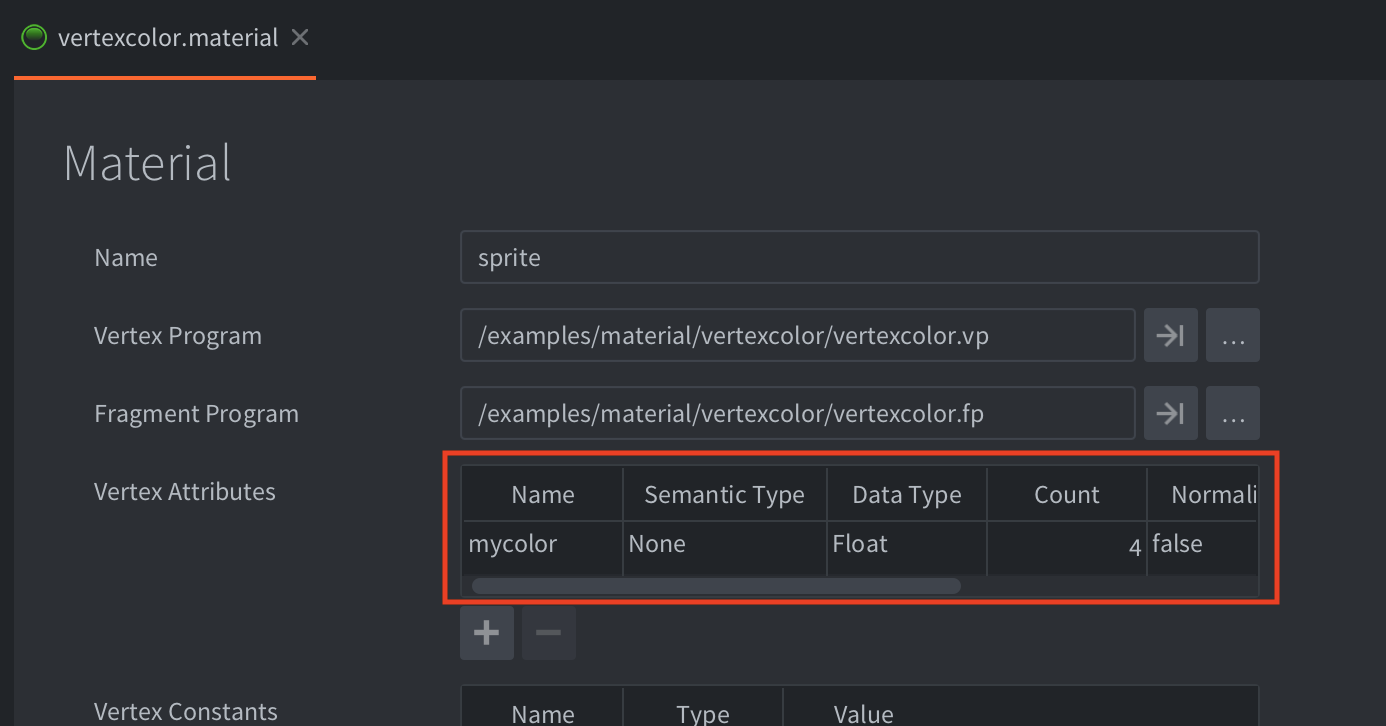Close the vertexcolor.material tab
The image size is (1386, 726).
coord(300,38)
